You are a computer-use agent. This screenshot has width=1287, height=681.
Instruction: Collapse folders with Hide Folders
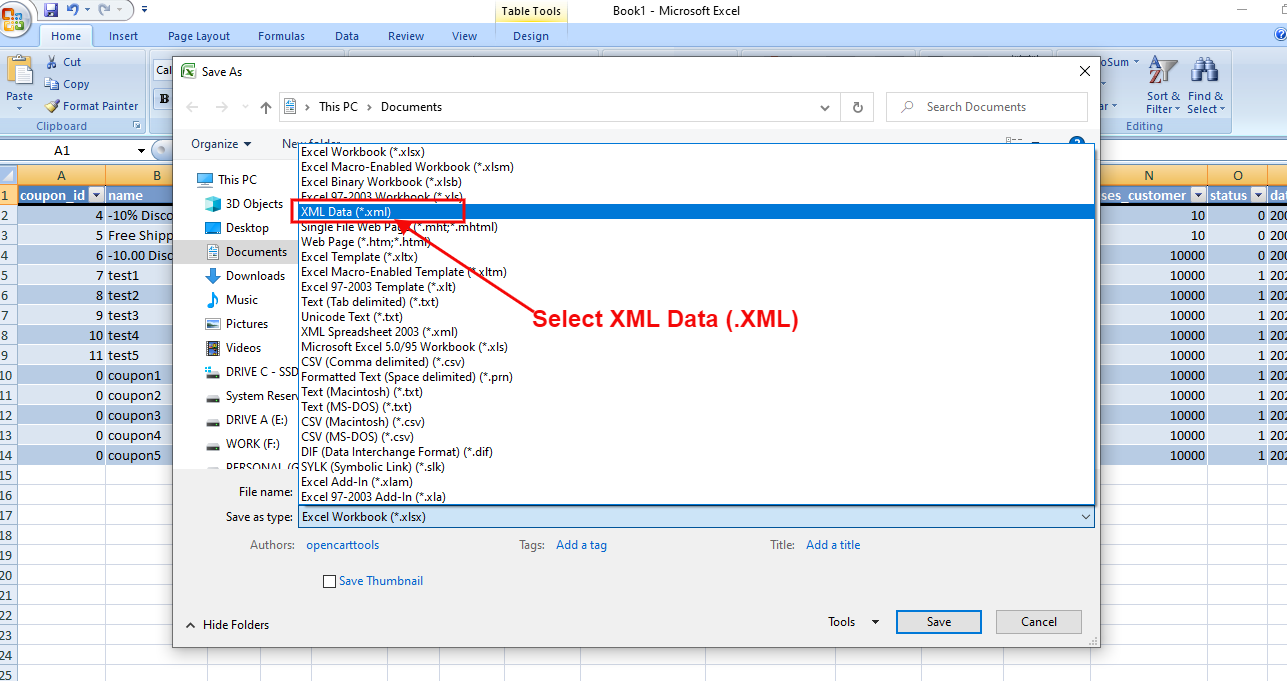[x=227, y=625]
